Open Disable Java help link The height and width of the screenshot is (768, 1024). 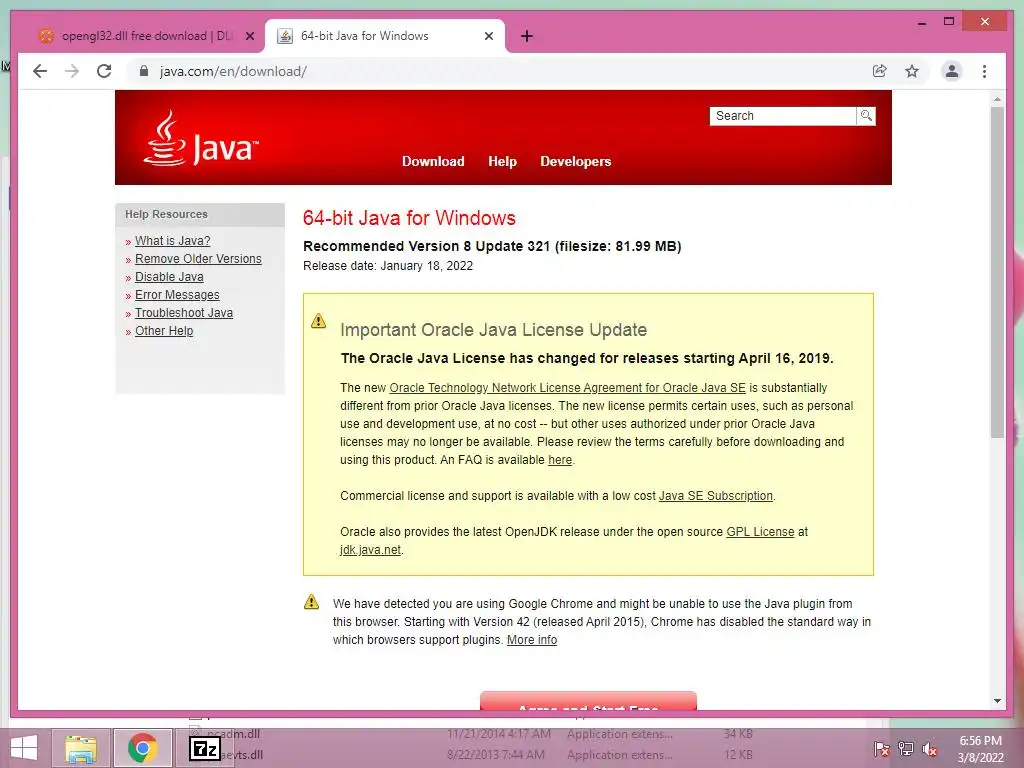coord(169,277)
